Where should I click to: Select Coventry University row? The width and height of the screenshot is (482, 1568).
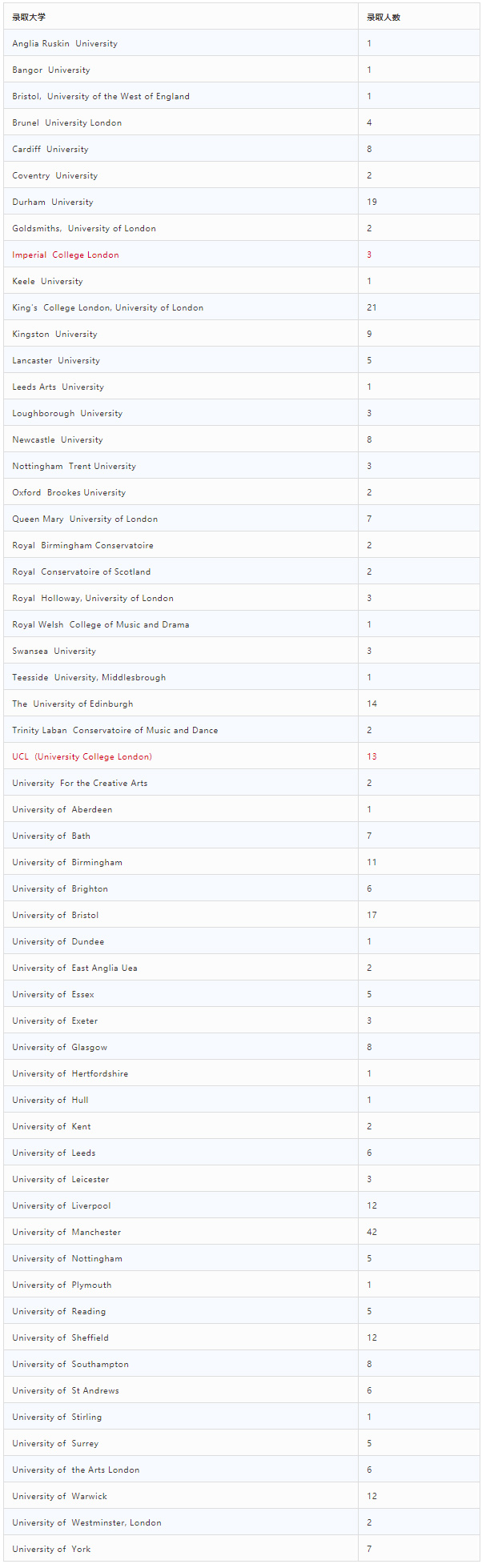point(241,175)
